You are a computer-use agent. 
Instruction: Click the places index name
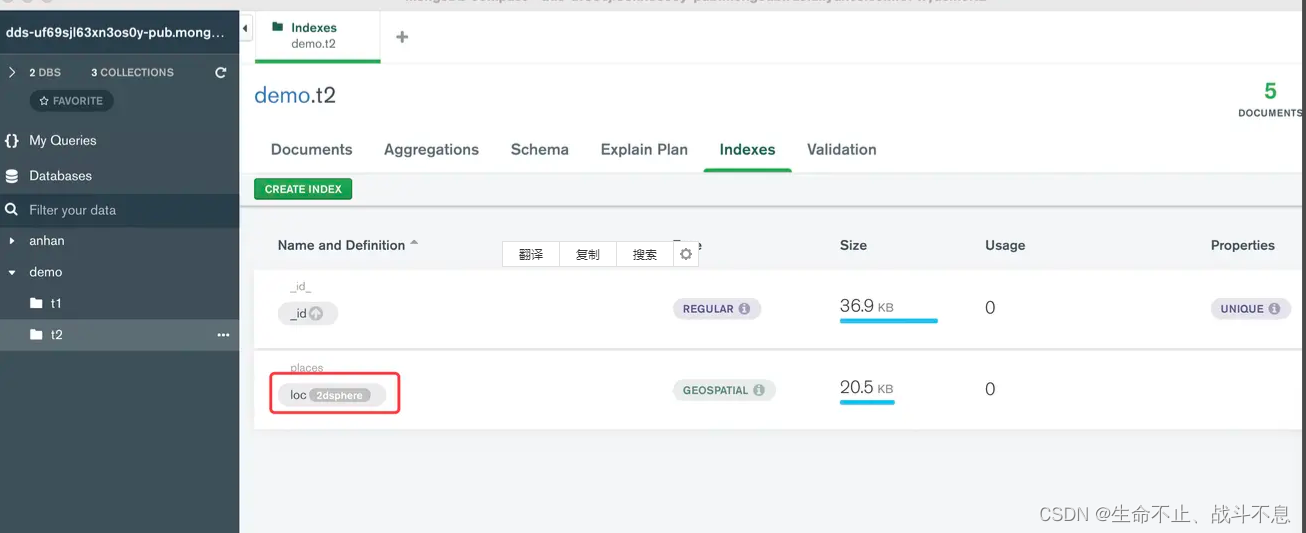[x=307, y=368]
